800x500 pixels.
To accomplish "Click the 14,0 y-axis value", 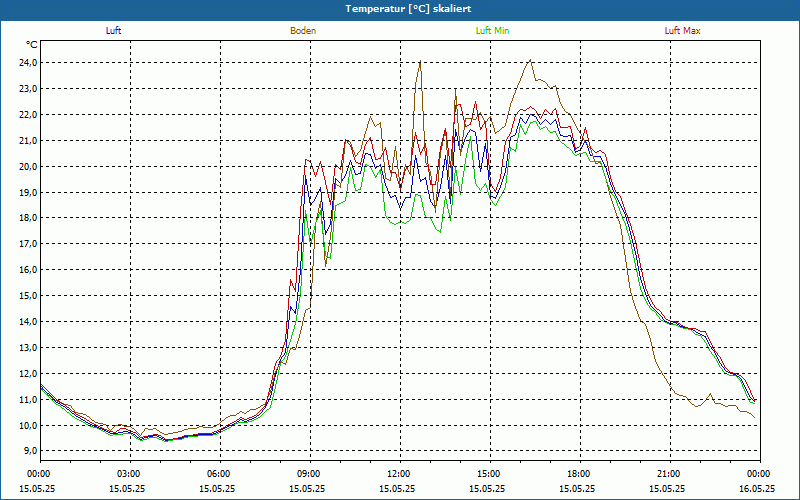I will coord(28,322).
